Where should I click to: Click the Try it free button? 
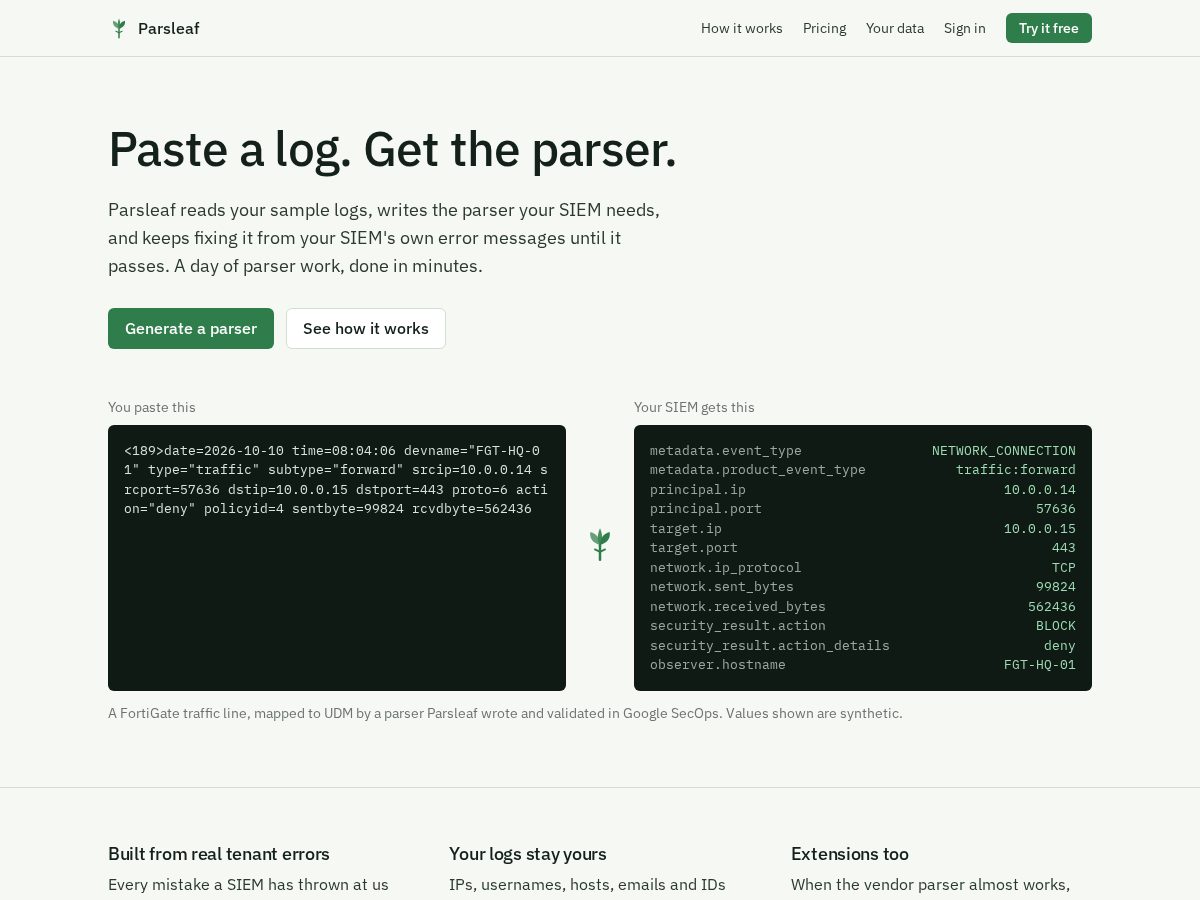[1049, 28]
